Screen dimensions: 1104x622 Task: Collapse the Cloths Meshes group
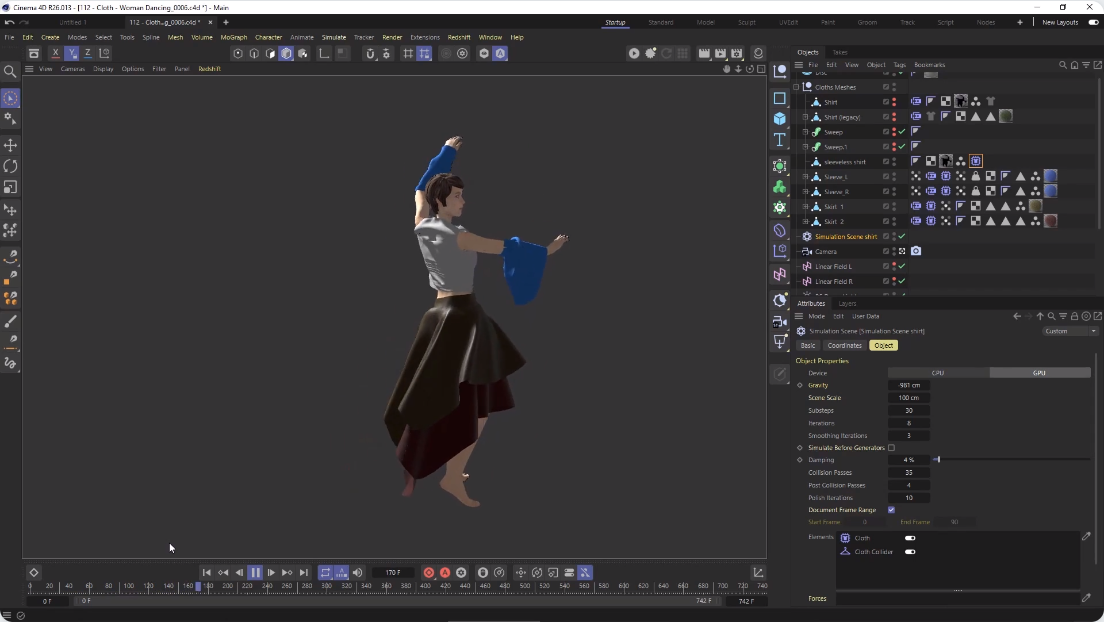point(796,87)
